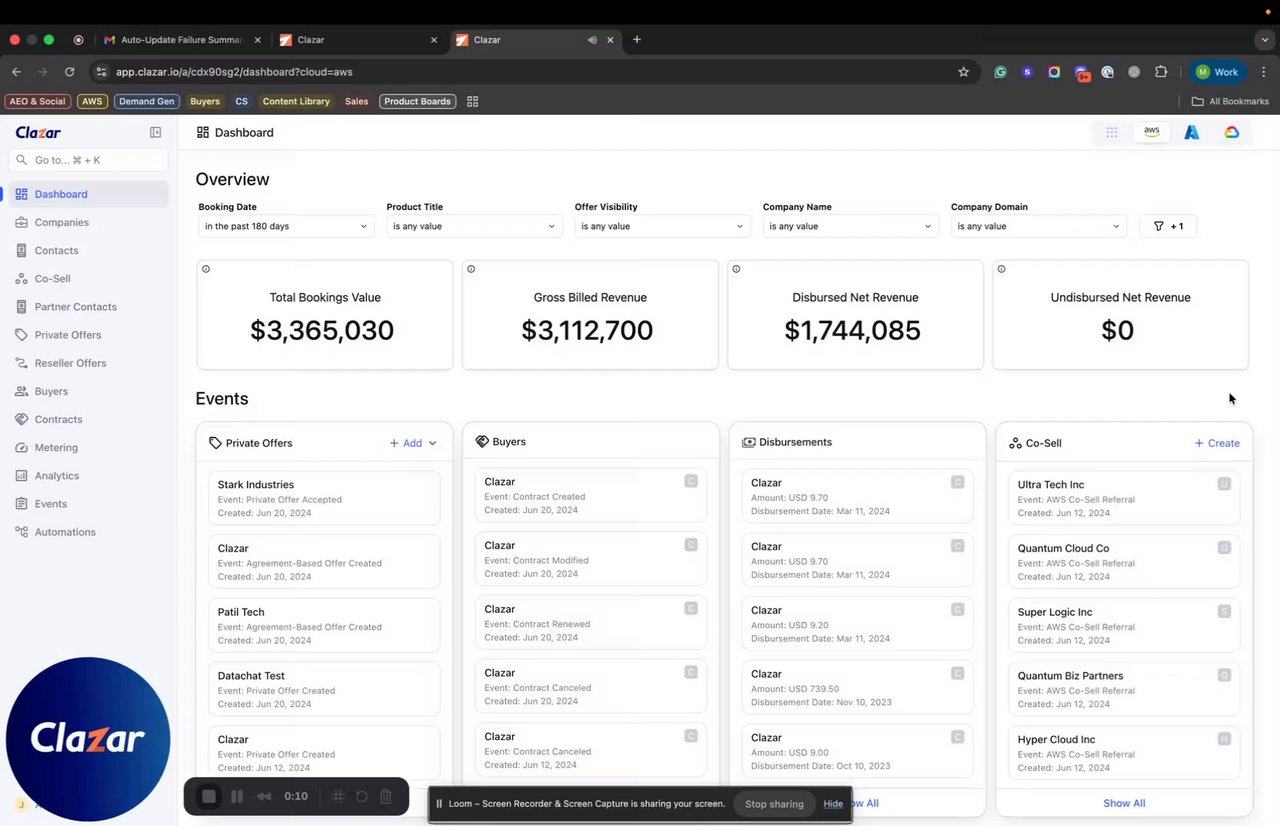Show info for Disbursed Net Revenue card

pos(736,269)
